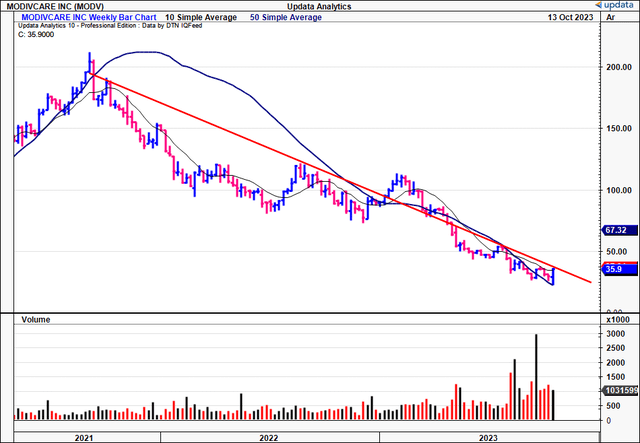640x443 pixels.
Task: Click the 67.32 price marker
Action: point(620,230)
